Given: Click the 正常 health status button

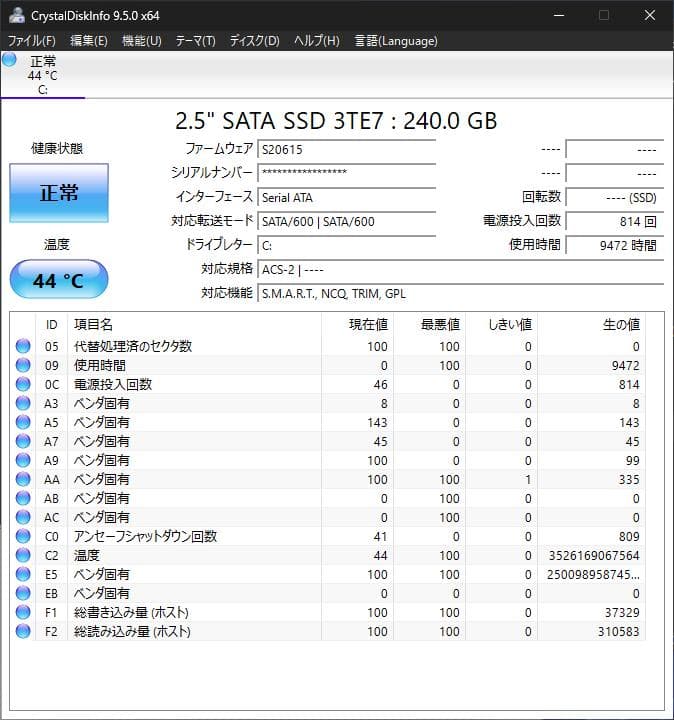Looking at the screenshot, I should click(59, 193).
